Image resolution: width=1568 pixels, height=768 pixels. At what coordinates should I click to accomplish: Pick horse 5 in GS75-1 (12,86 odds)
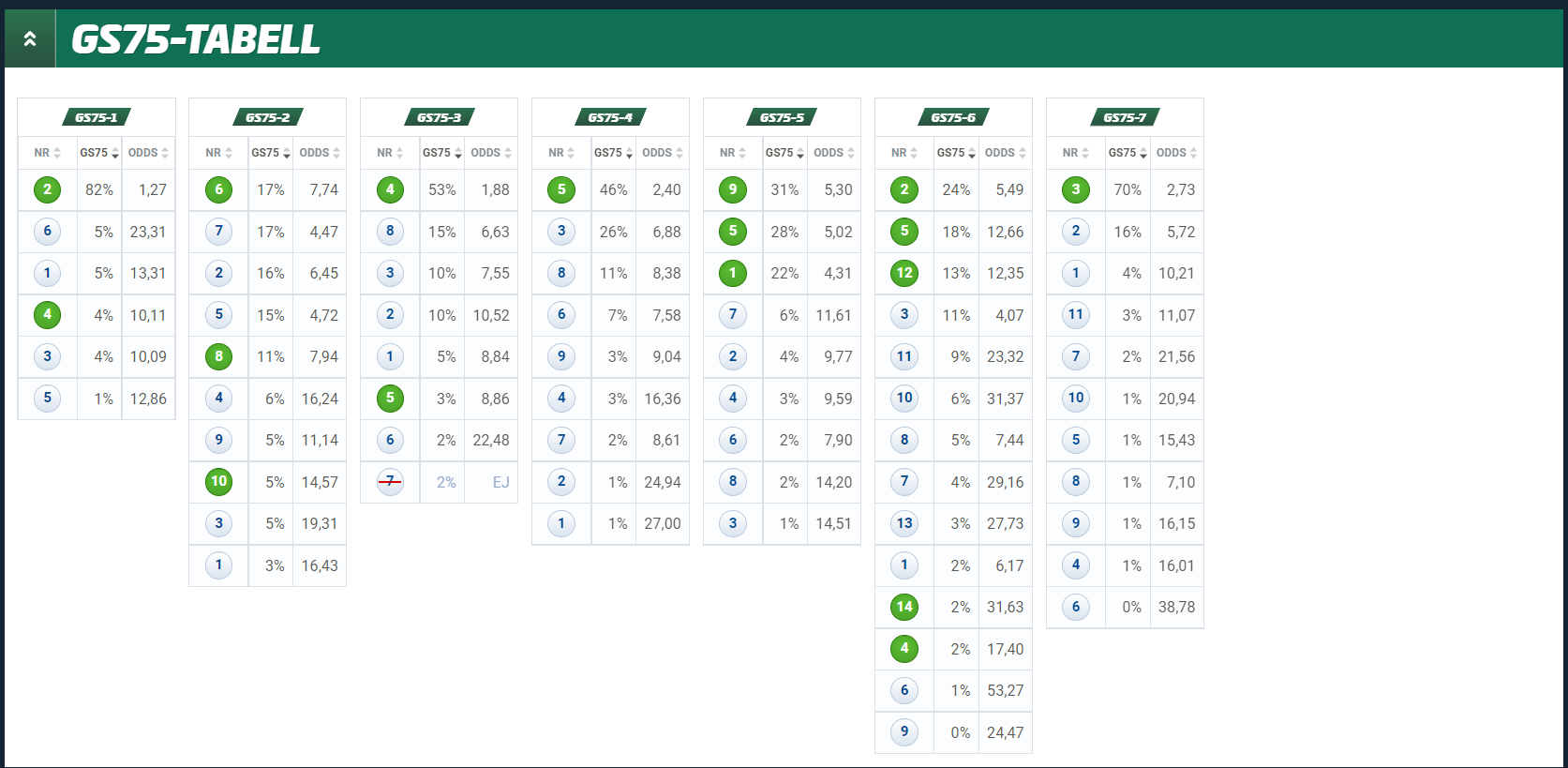pyautogui.click(x=47, y=398)
